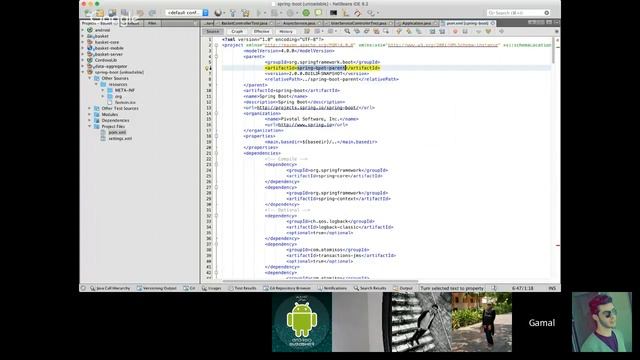Select the pom.xml [spring-boot] editor tab

point(467,23)
